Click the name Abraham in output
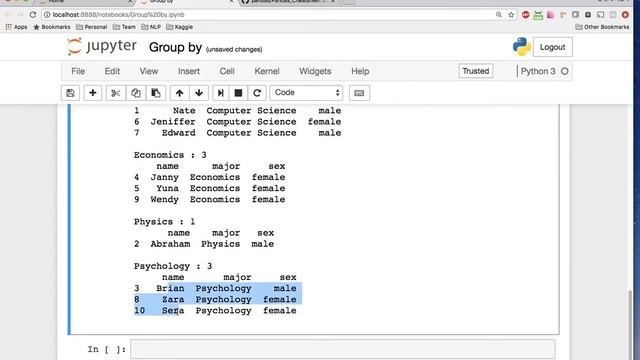This screenshot has height=360, width=640. (170, 244)
